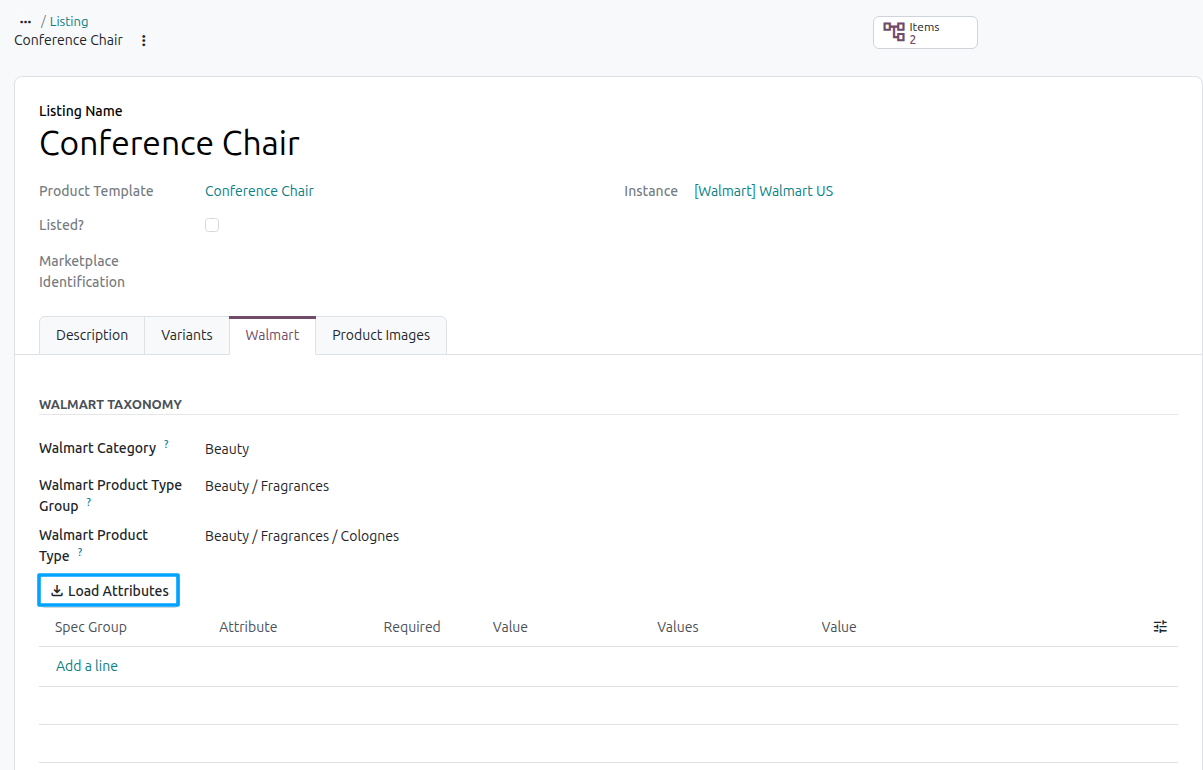This screenshot has width=1203, height=770.
Task: Click Add a line in attributes table
Action: (87, 666)
